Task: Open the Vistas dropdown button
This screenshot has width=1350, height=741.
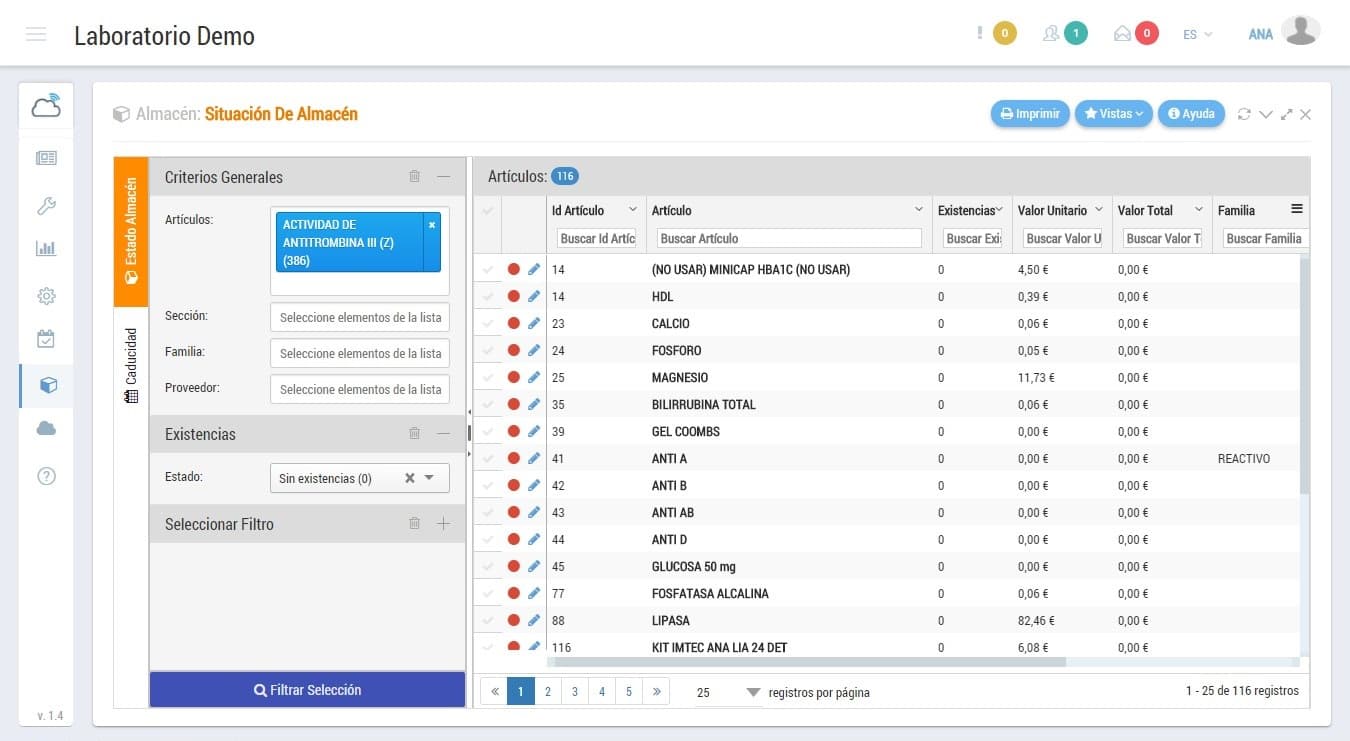Action: [1114, 114]
